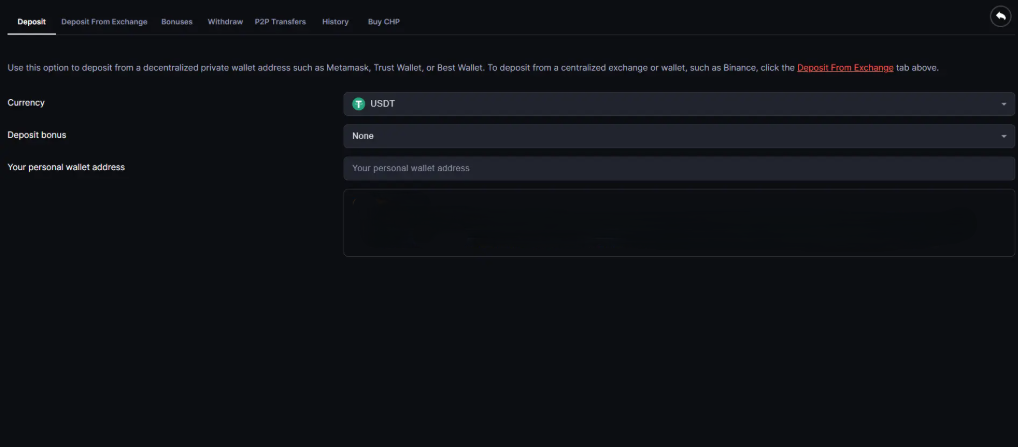Viewport: 1018px width, 447px height.
Task: Go to the Bonuses tab
Action: coord(177,22)
